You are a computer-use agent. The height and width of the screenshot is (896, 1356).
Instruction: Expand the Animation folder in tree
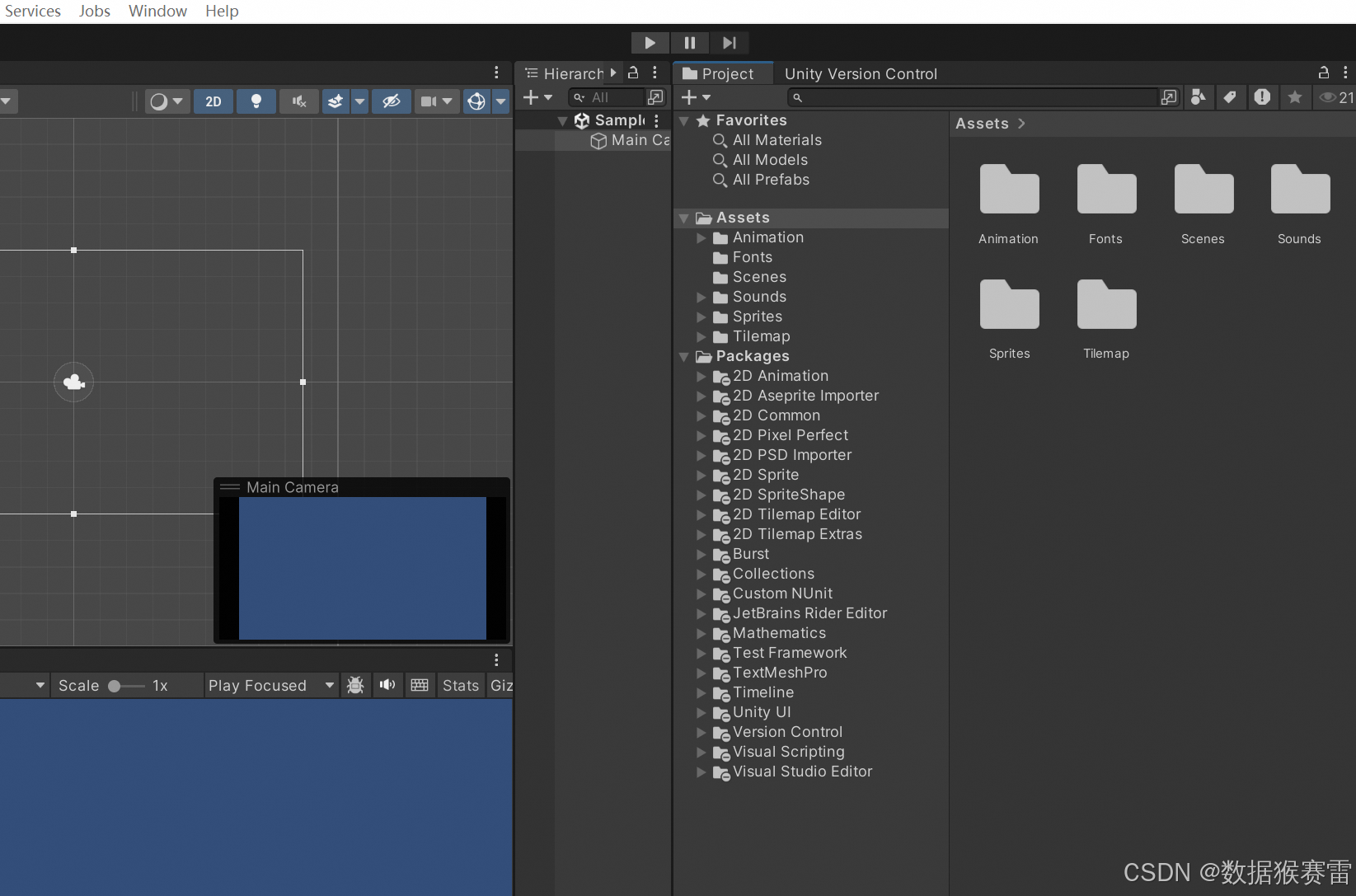coord(701,238)
